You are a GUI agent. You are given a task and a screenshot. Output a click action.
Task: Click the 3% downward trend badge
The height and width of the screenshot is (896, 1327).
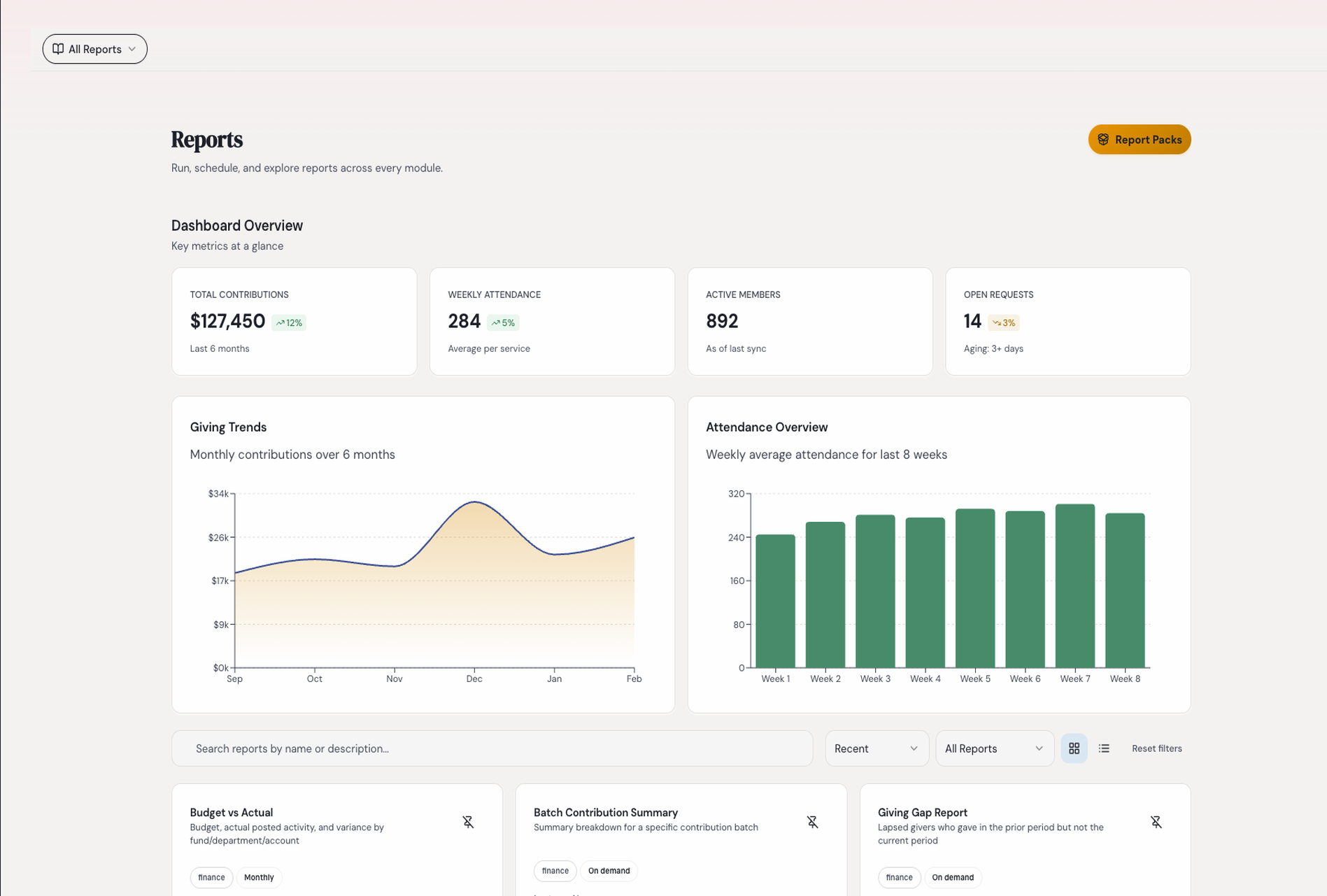[x=1004, y=322]
